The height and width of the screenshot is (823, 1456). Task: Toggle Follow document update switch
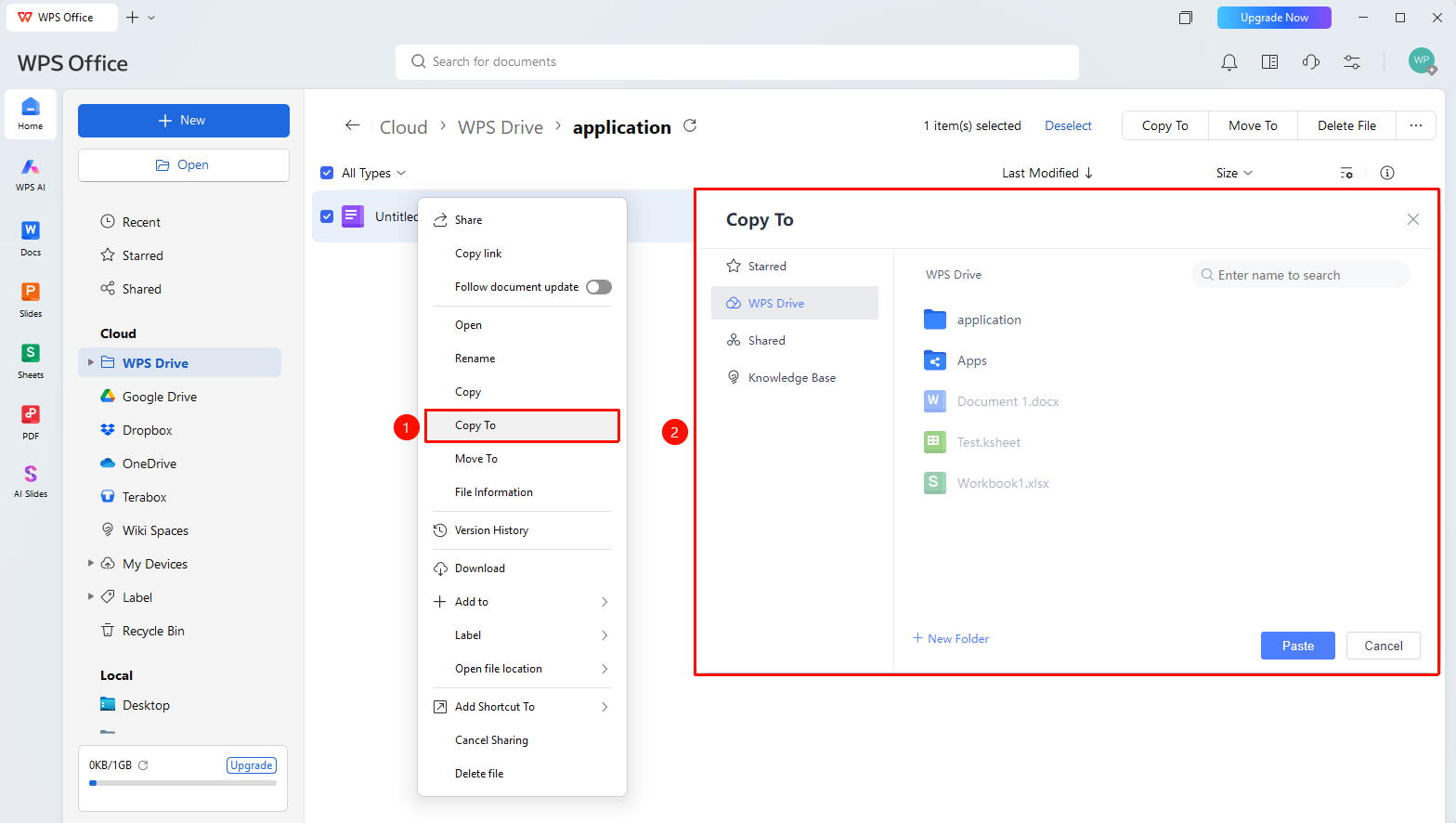pyautogui.click(x=599, y=287)
